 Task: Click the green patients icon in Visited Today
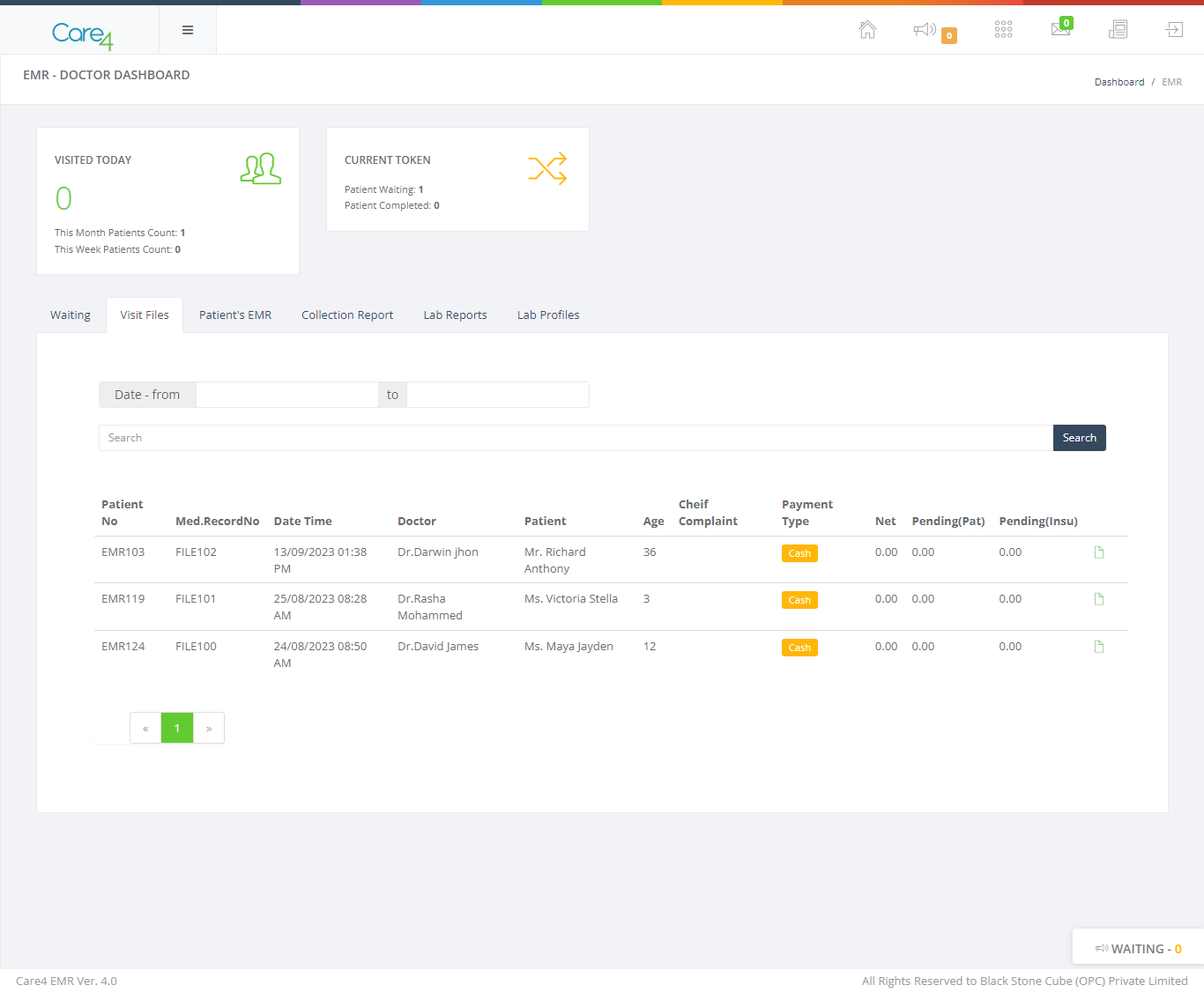(261, 168)
